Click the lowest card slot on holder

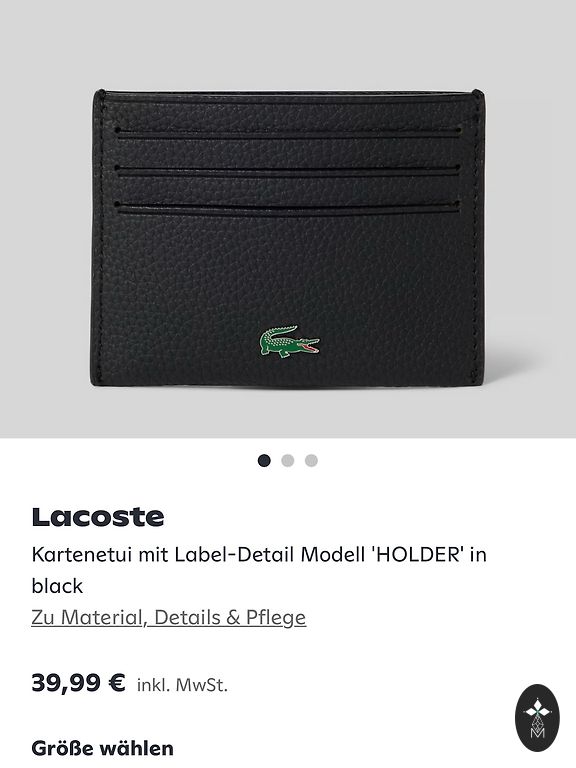click(288, 208)
